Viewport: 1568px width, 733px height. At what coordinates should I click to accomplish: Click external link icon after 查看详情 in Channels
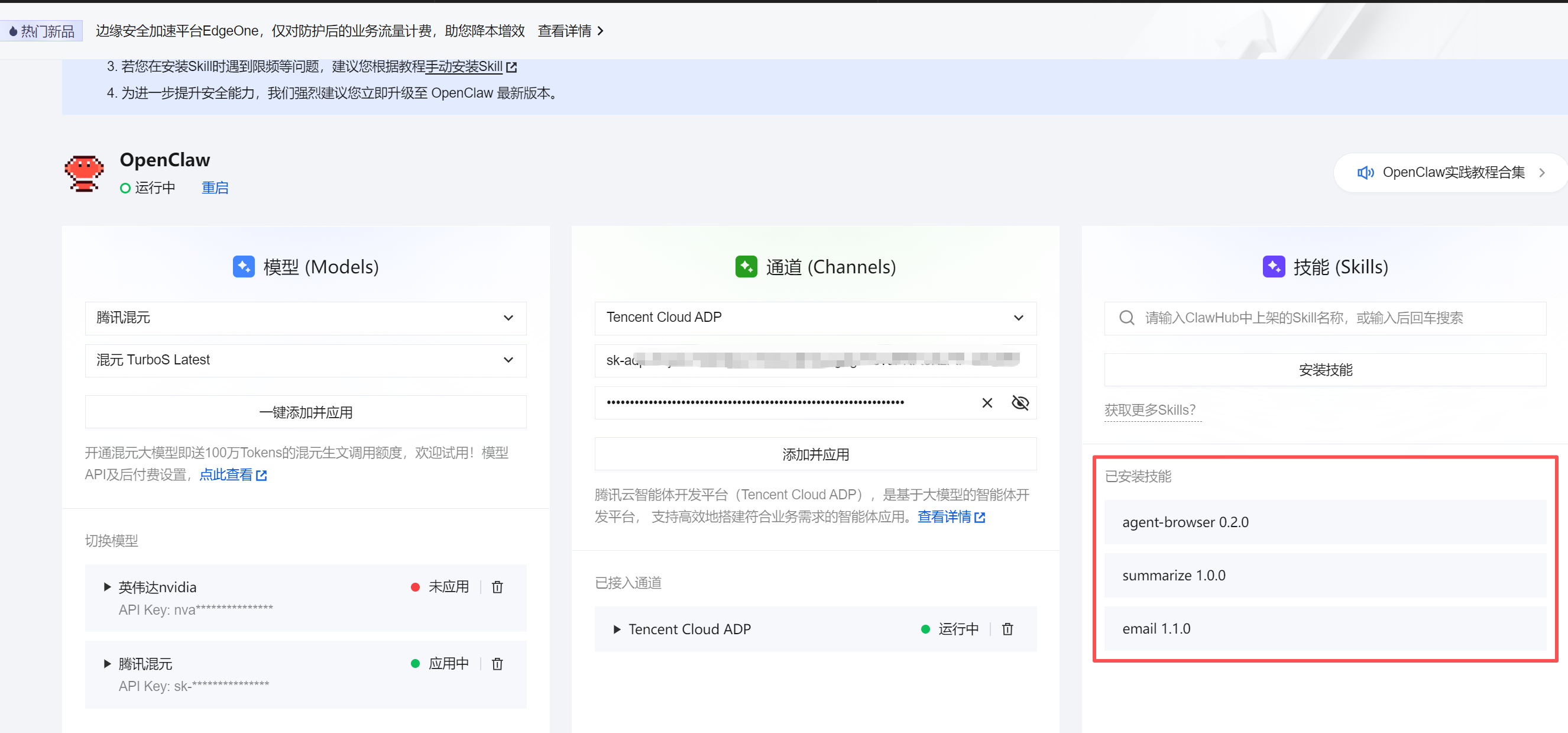979,517
